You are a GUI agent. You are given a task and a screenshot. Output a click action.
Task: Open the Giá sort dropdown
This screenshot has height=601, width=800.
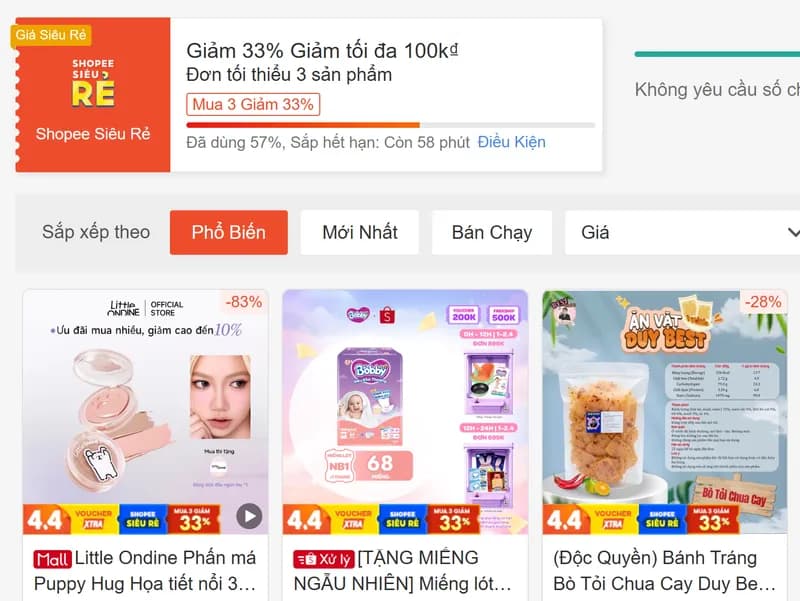682,233
